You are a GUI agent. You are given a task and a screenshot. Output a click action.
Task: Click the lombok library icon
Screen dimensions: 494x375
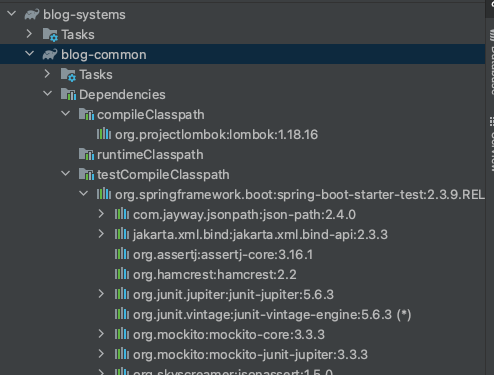(x=104, y=134)
